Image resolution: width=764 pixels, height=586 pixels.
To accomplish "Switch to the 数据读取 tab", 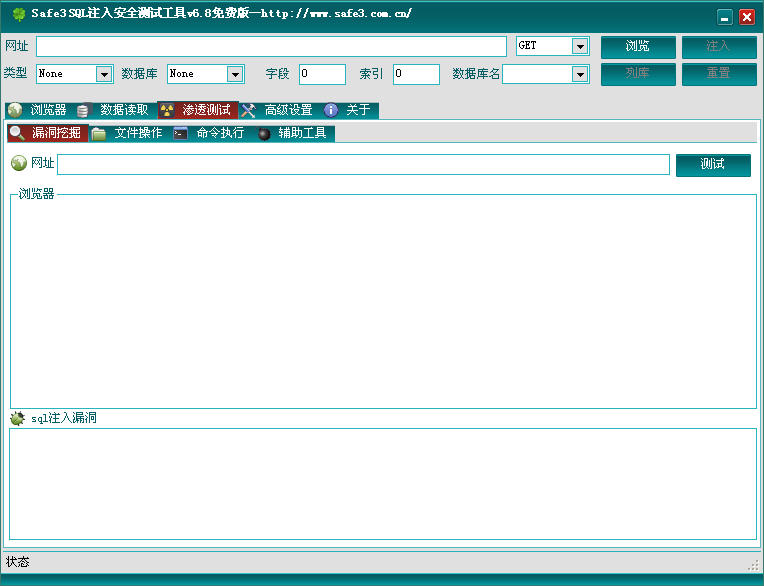I will (124, 110).
